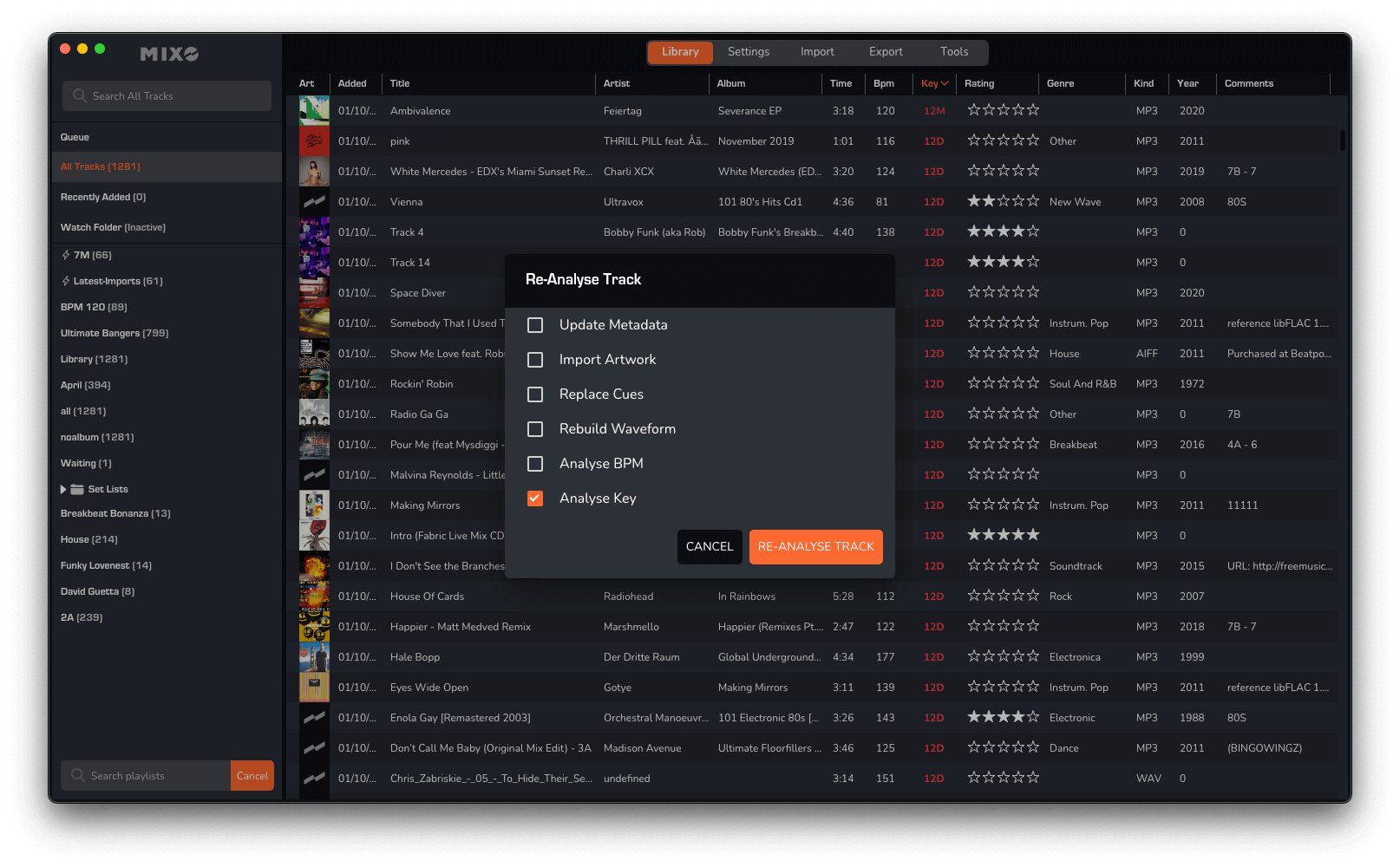Click CANCEL in the Re-Analyse dialog
This screenshot has height=867, width=1400.
tap(709, 547)
